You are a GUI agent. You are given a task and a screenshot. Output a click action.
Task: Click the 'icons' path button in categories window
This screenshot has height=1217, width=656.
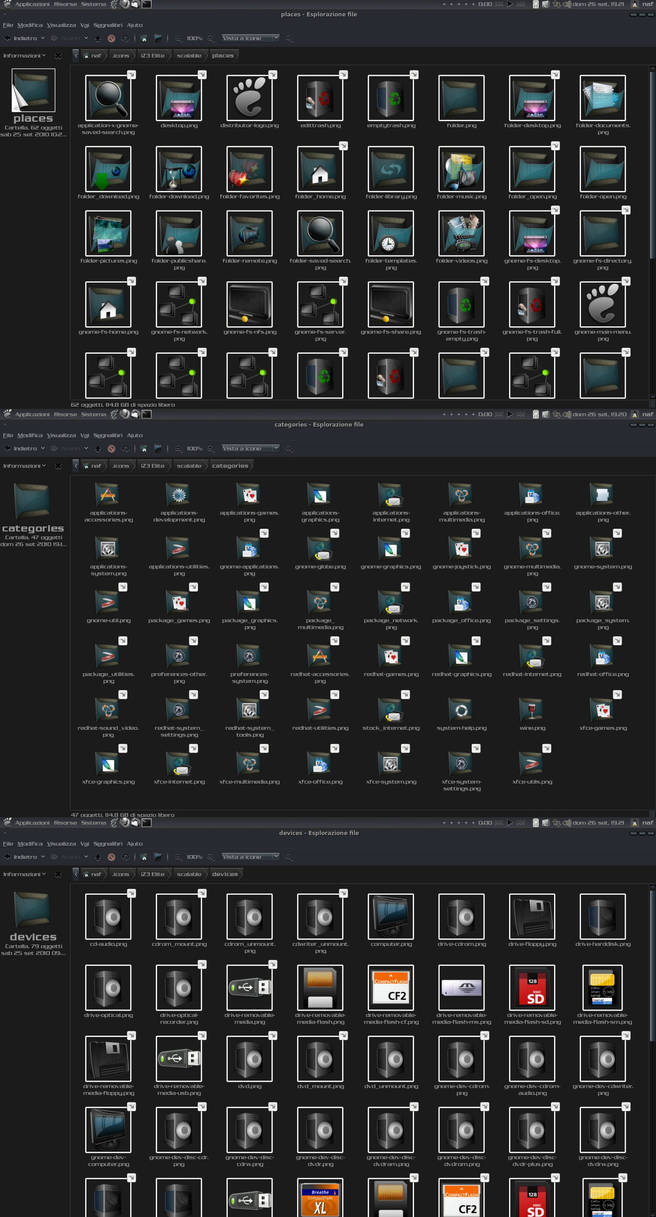click(x=121, y=466)
